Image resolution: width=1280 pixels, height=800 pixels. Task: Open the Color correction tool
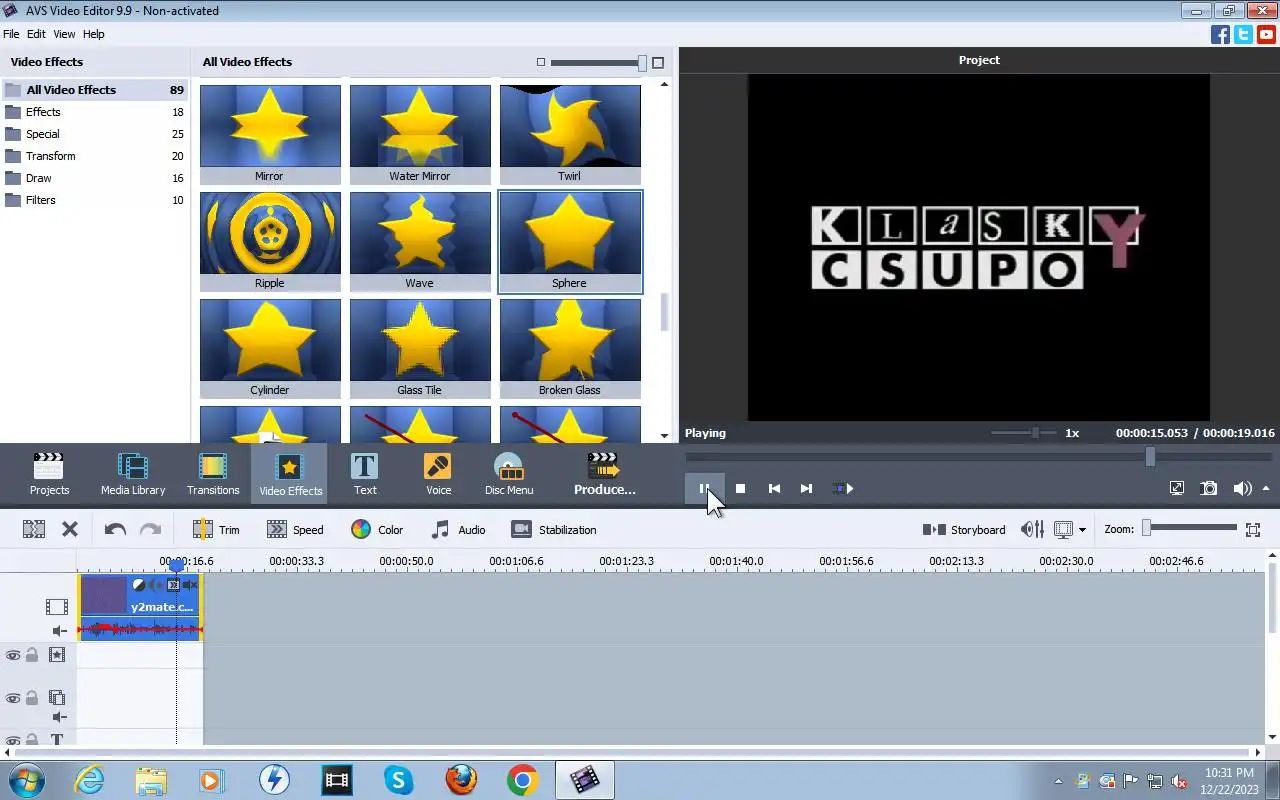pos(377,530)
